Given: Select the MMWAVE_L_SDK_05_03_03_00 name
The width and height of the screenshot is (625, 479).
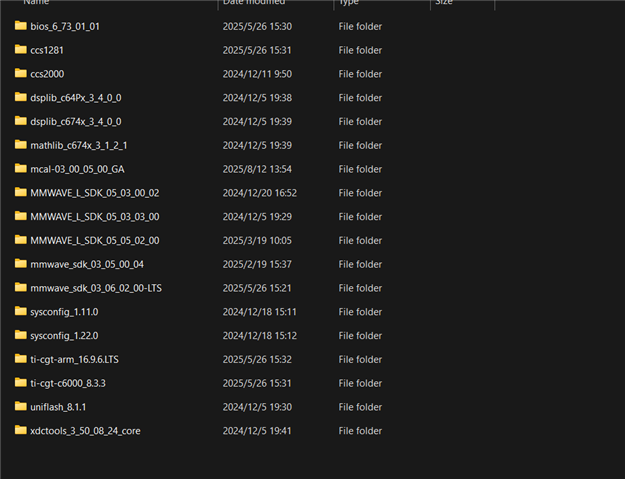Looking at the screenshot, I should 95,217.
